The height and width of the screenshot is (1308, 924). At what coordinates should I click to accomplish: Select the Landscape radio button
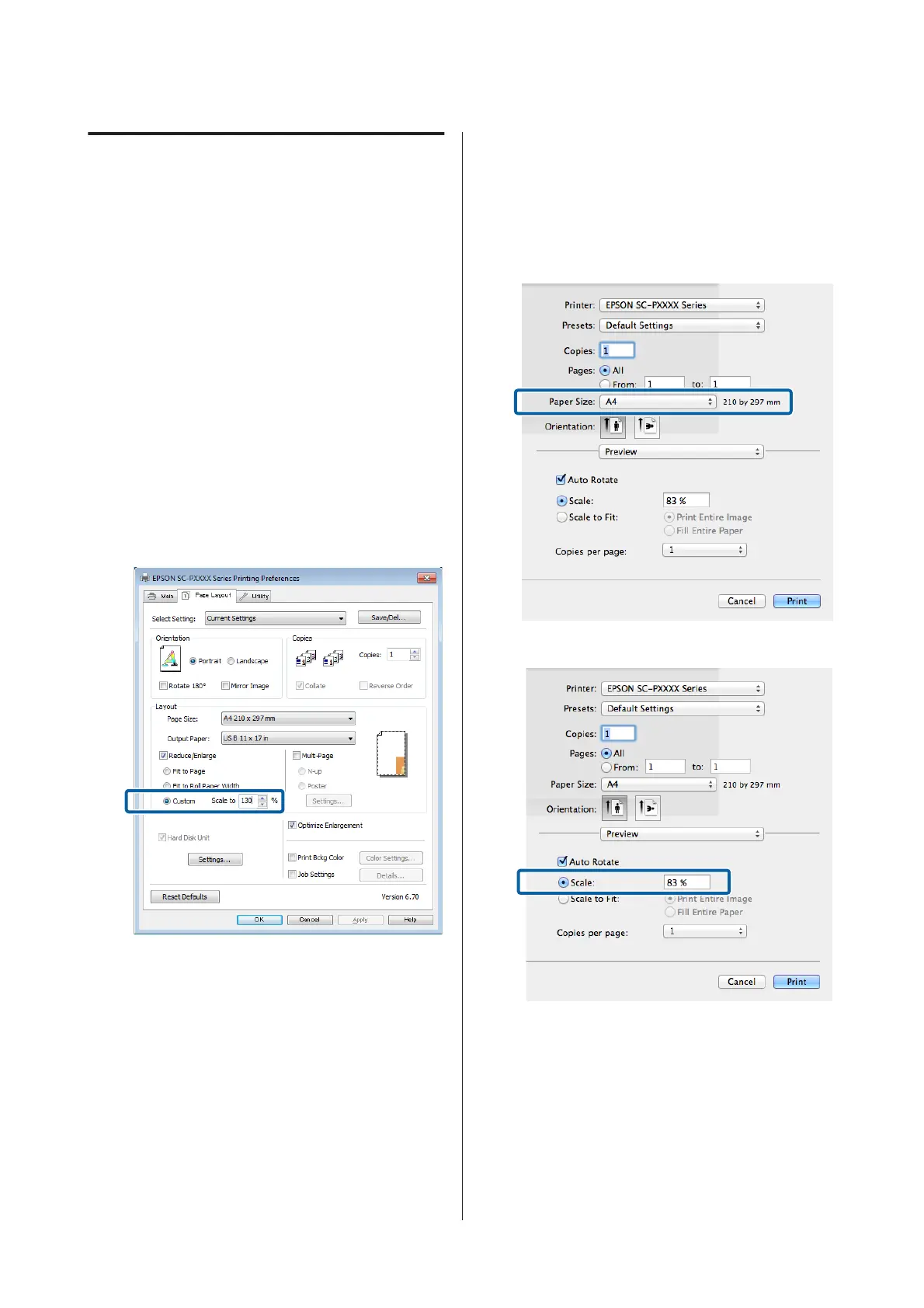point(231,661)
